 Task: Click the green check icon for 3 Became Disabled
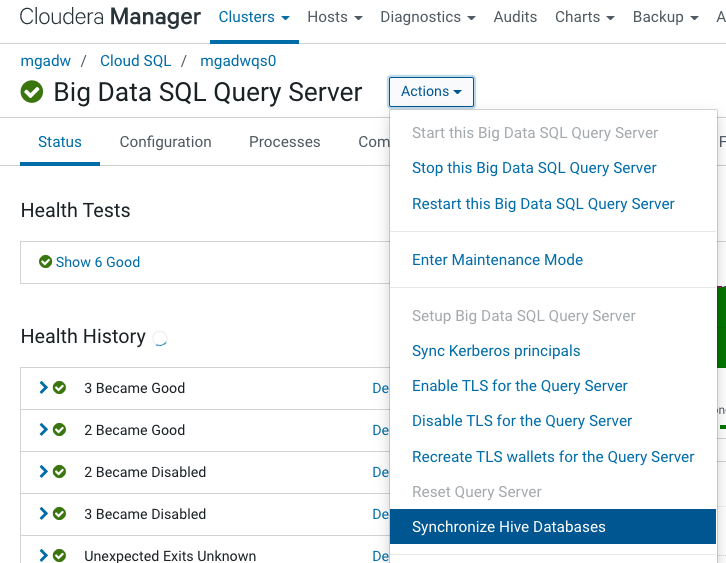pos(59,514)
